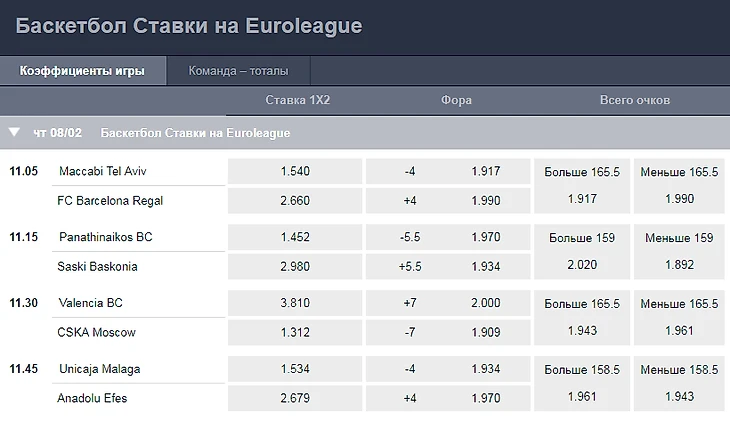Select the Коэффициенты игры tab
Screen dimensions: 730x421
[82, 71]
